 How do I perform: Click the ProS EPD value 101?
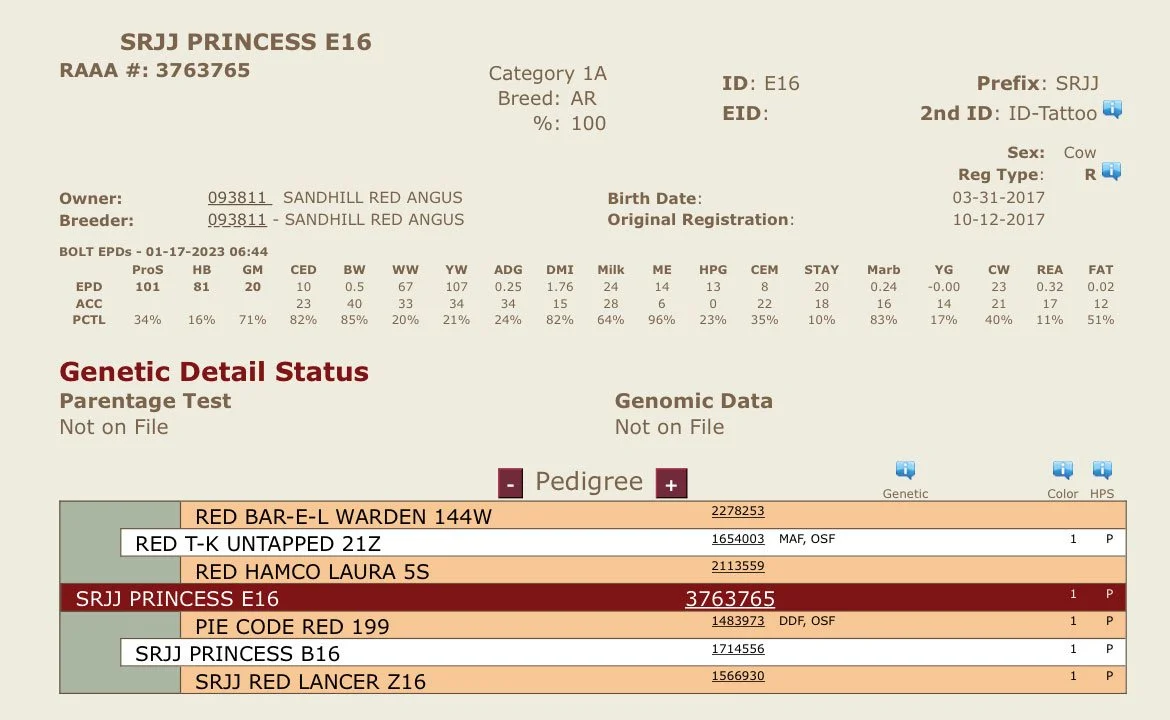pyautogui.click(x=148, y=287)
